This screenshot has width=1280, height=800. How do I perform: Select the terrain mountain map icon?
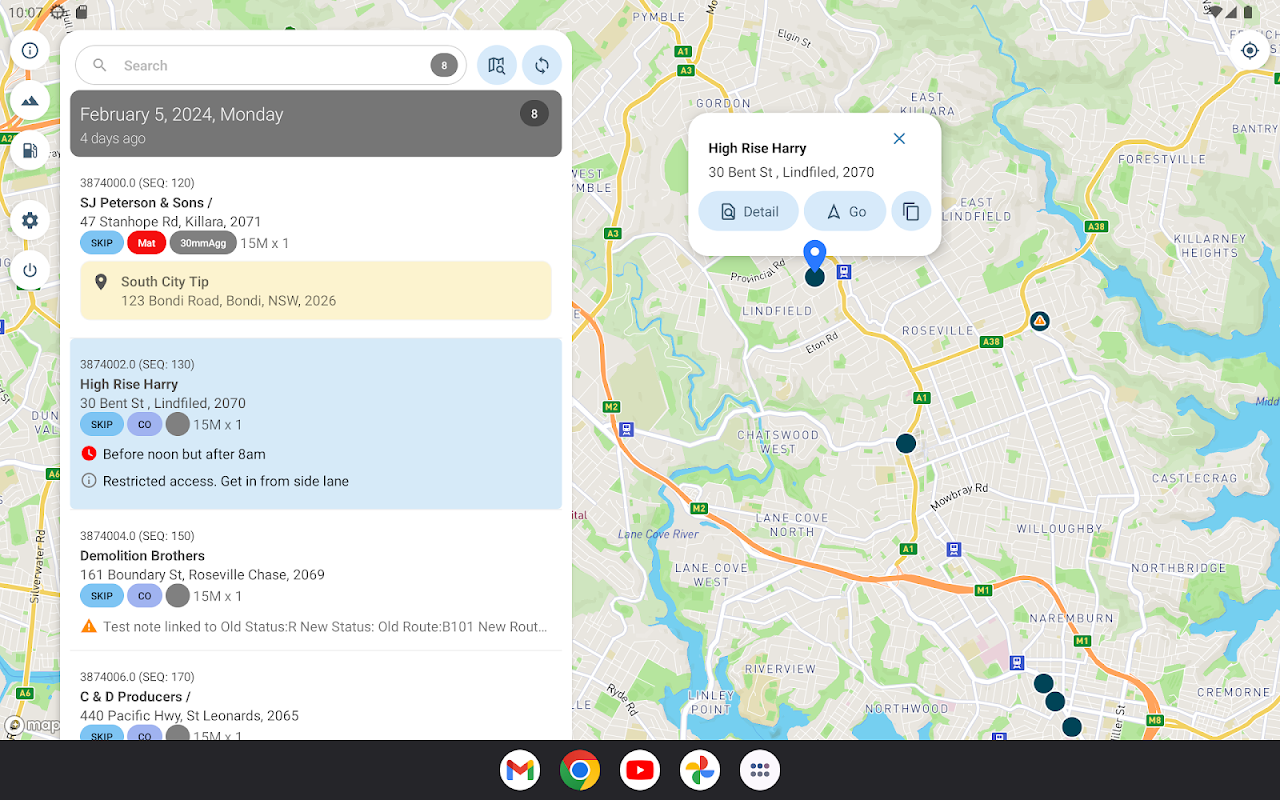tap(30, 100)
